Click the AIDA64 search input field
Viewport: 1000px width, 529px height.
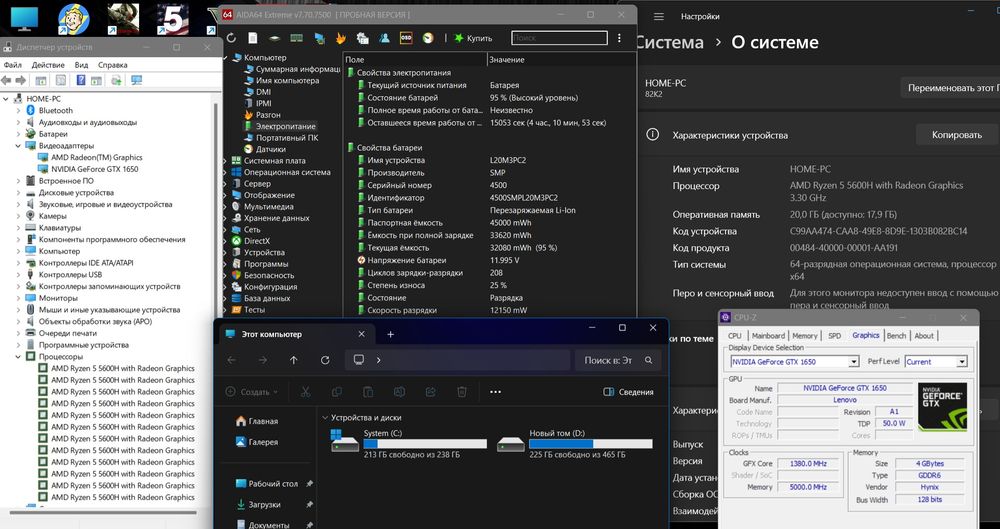pos(559,38)
